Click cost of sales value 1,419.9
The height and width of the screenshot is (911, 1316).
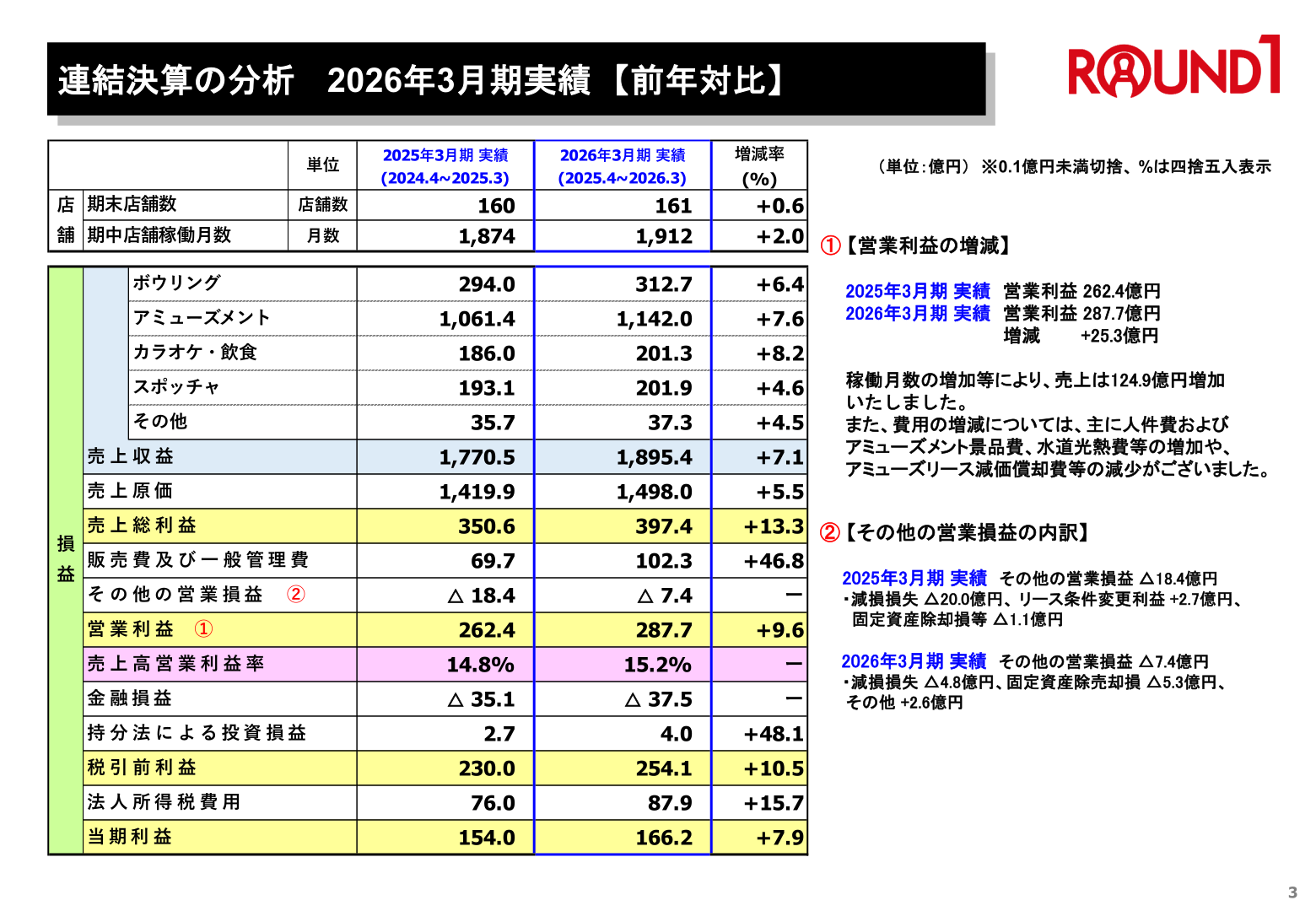coord(477,492)
